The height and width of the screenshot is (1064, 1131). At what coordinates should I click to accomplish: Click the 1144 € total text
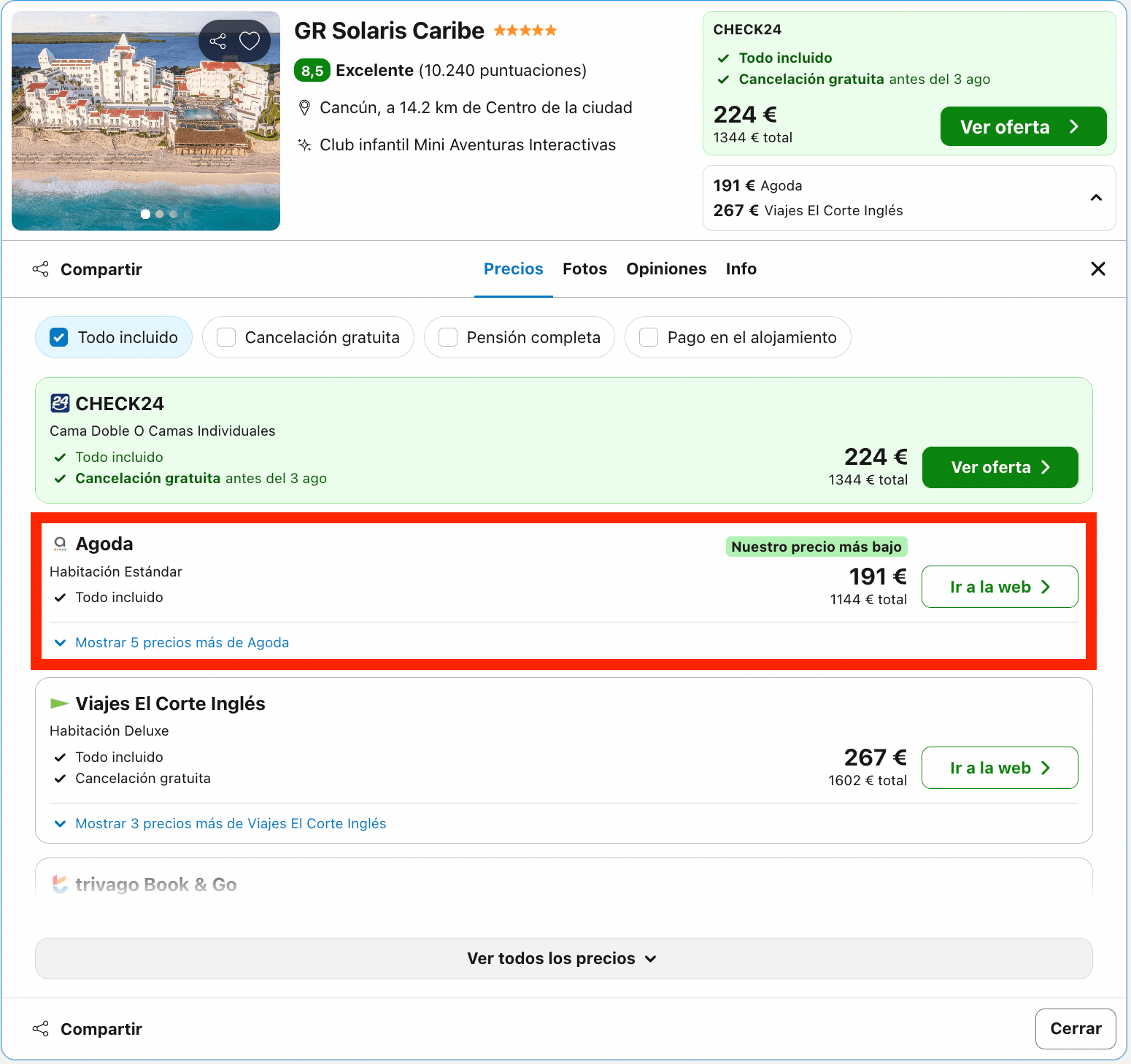click(x=868, y=599)
